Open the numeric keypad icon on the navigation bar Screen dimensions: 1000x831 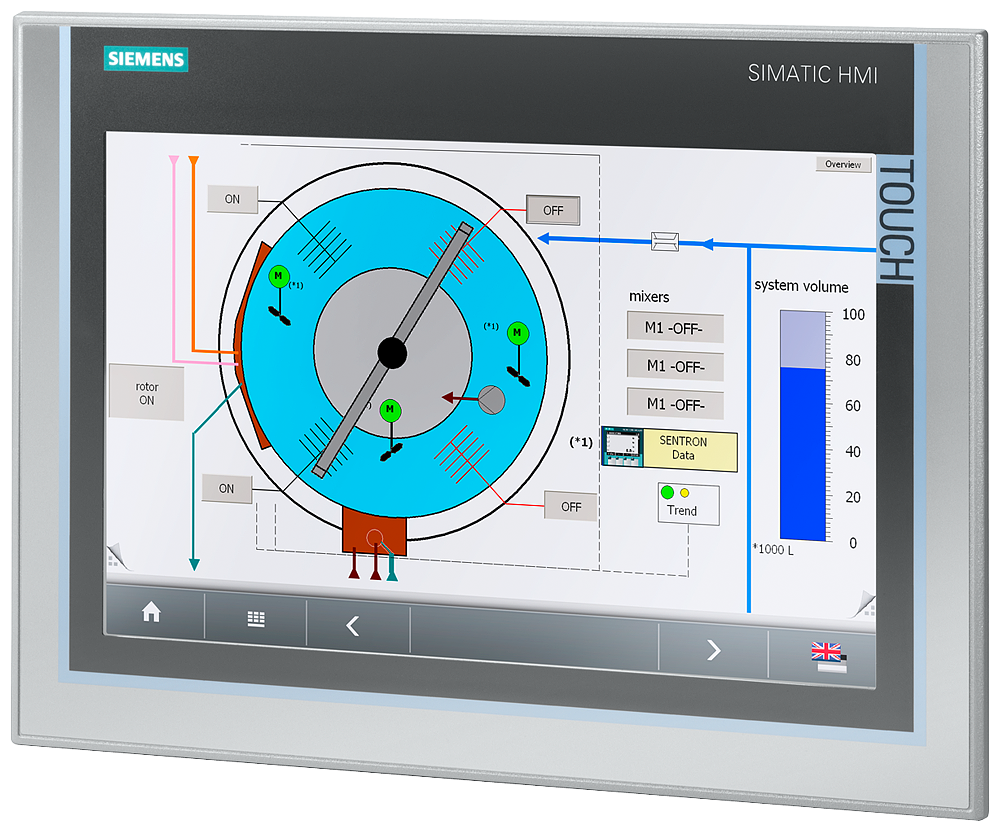pyautogui.click(x=254, y=619)
